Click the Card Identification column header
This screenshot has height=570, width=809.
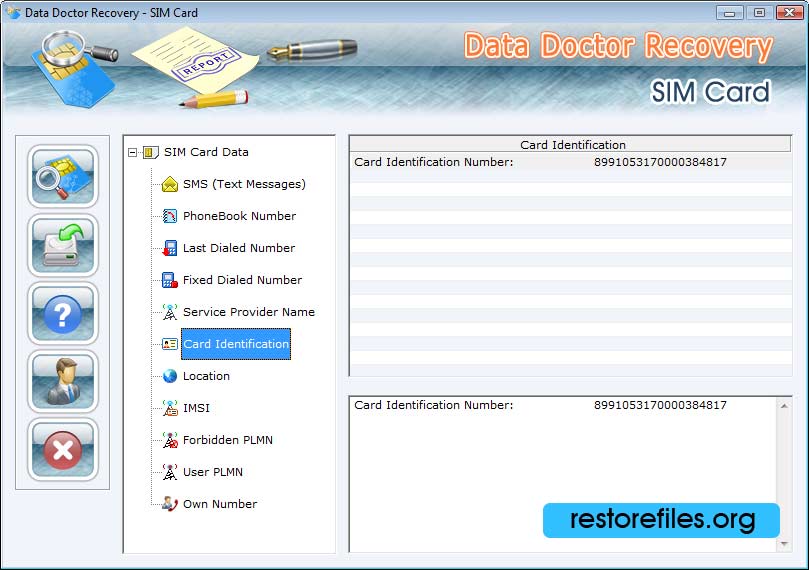571,144
